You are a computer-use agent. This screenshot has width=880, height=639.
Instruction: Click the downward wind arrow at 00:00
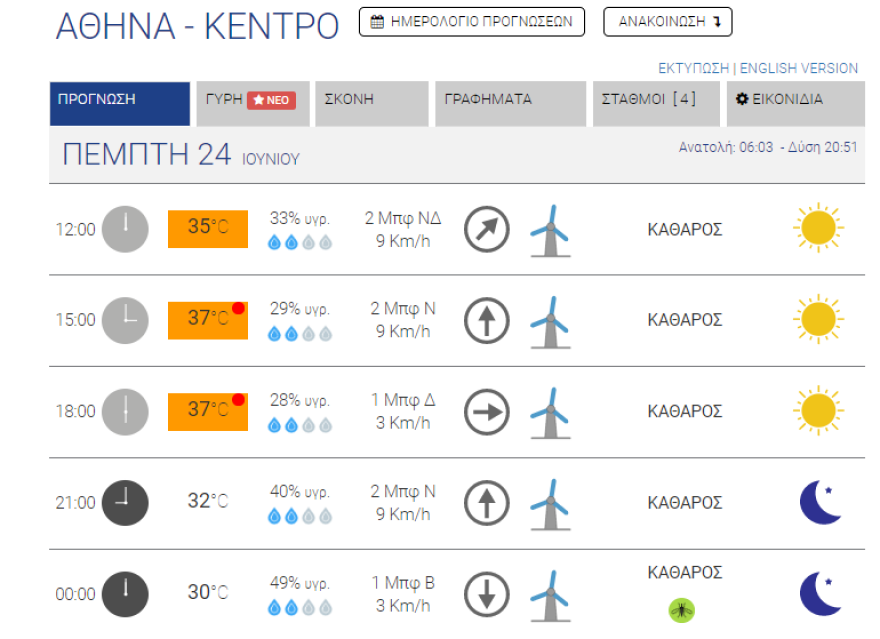tap(486, 591)
